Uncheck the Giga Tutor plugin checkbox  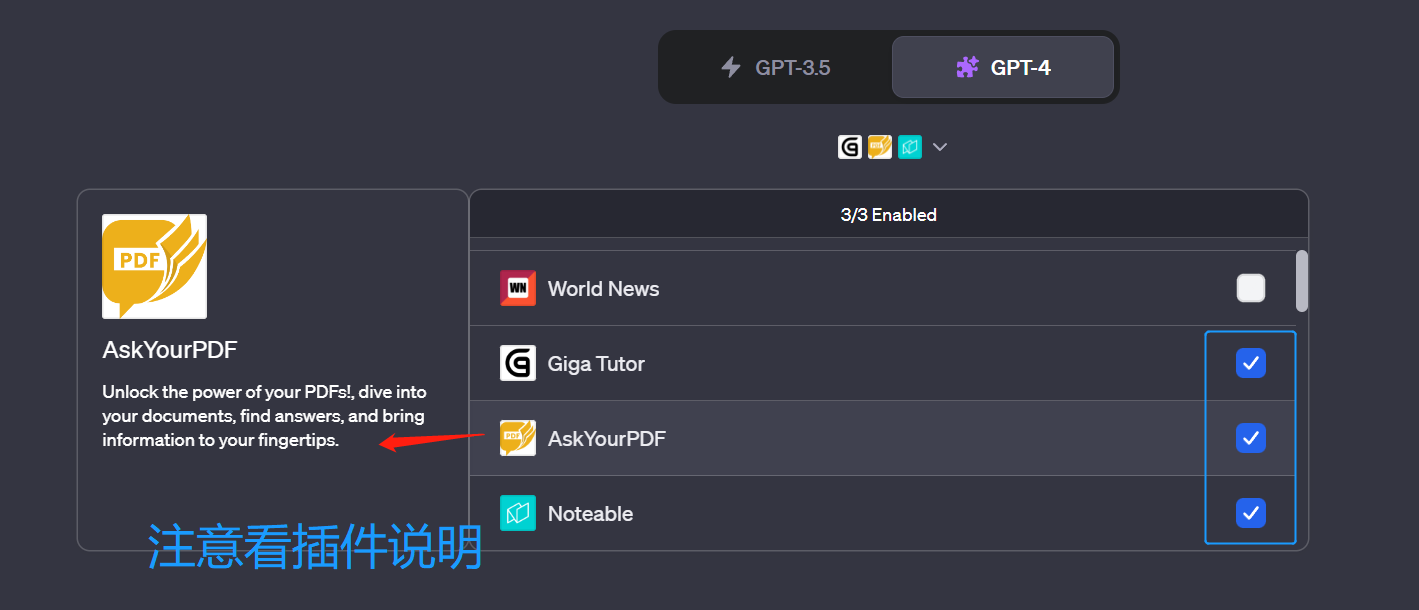pyautogui.click(x=1251, y=363)
